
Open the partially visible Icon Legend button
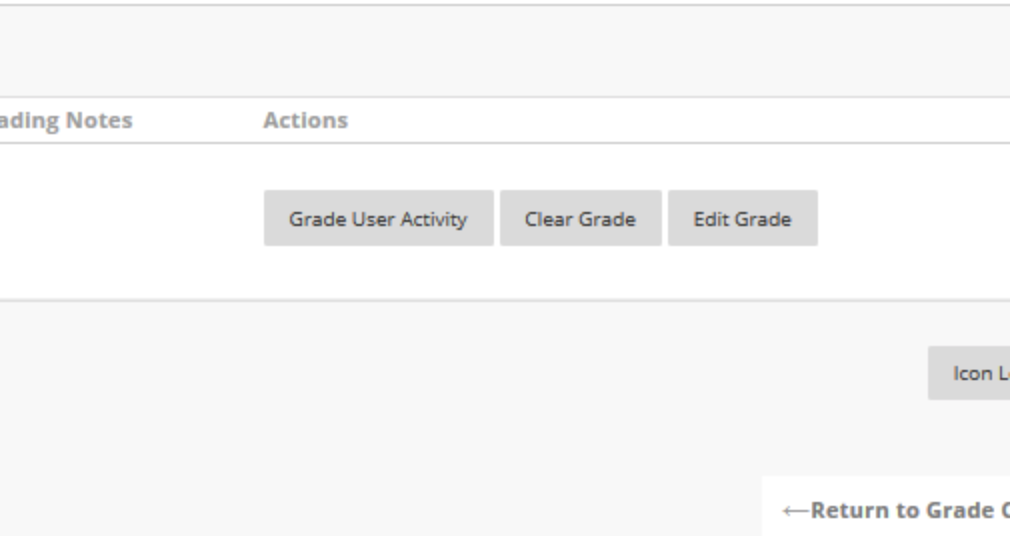pyautogui.click(x=976, y=374)
